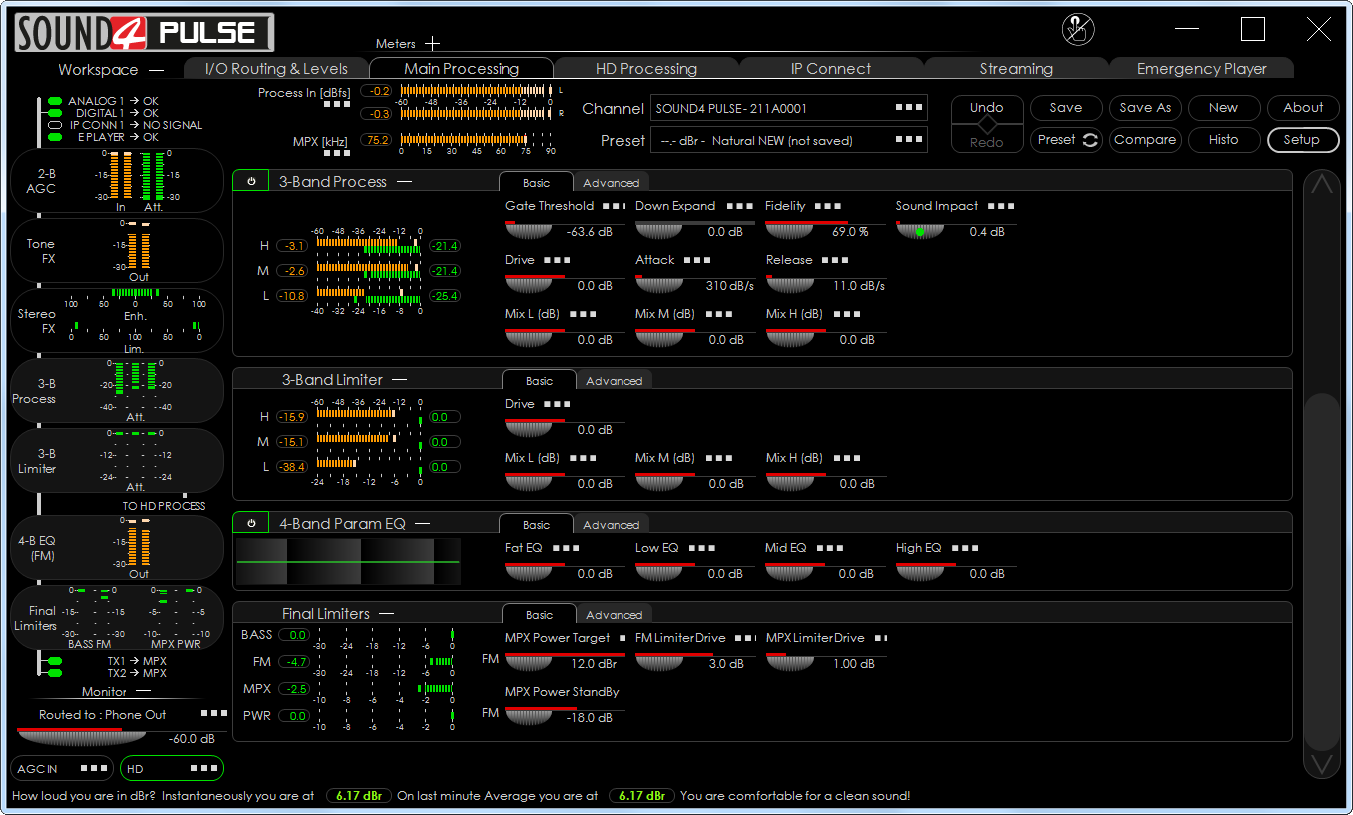
Task: Open the Advanced tab of Final Limiters
Action: (x=614, y=614)
